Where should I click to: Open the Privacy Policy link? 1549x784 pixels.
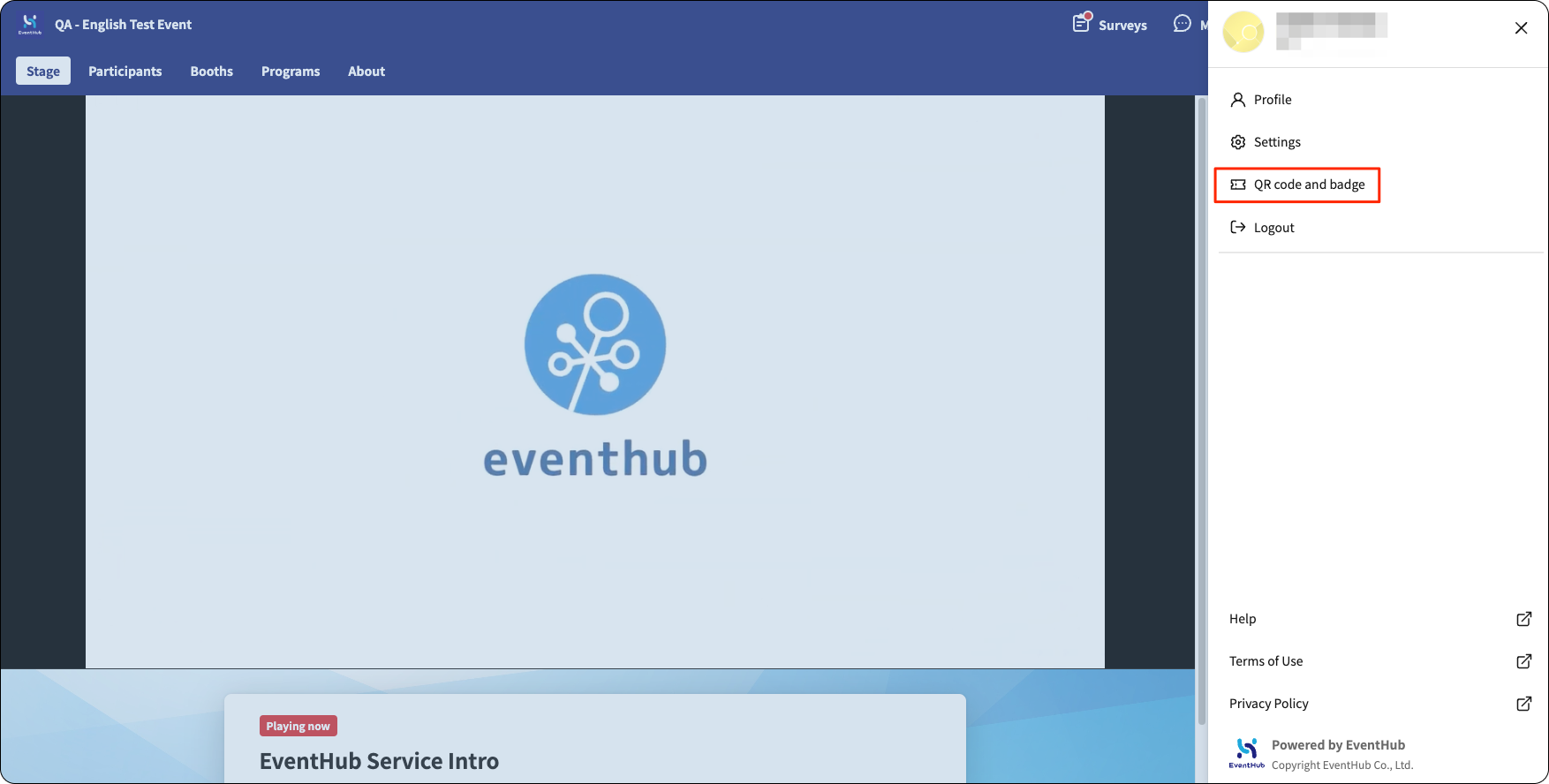pos(1269,704)
